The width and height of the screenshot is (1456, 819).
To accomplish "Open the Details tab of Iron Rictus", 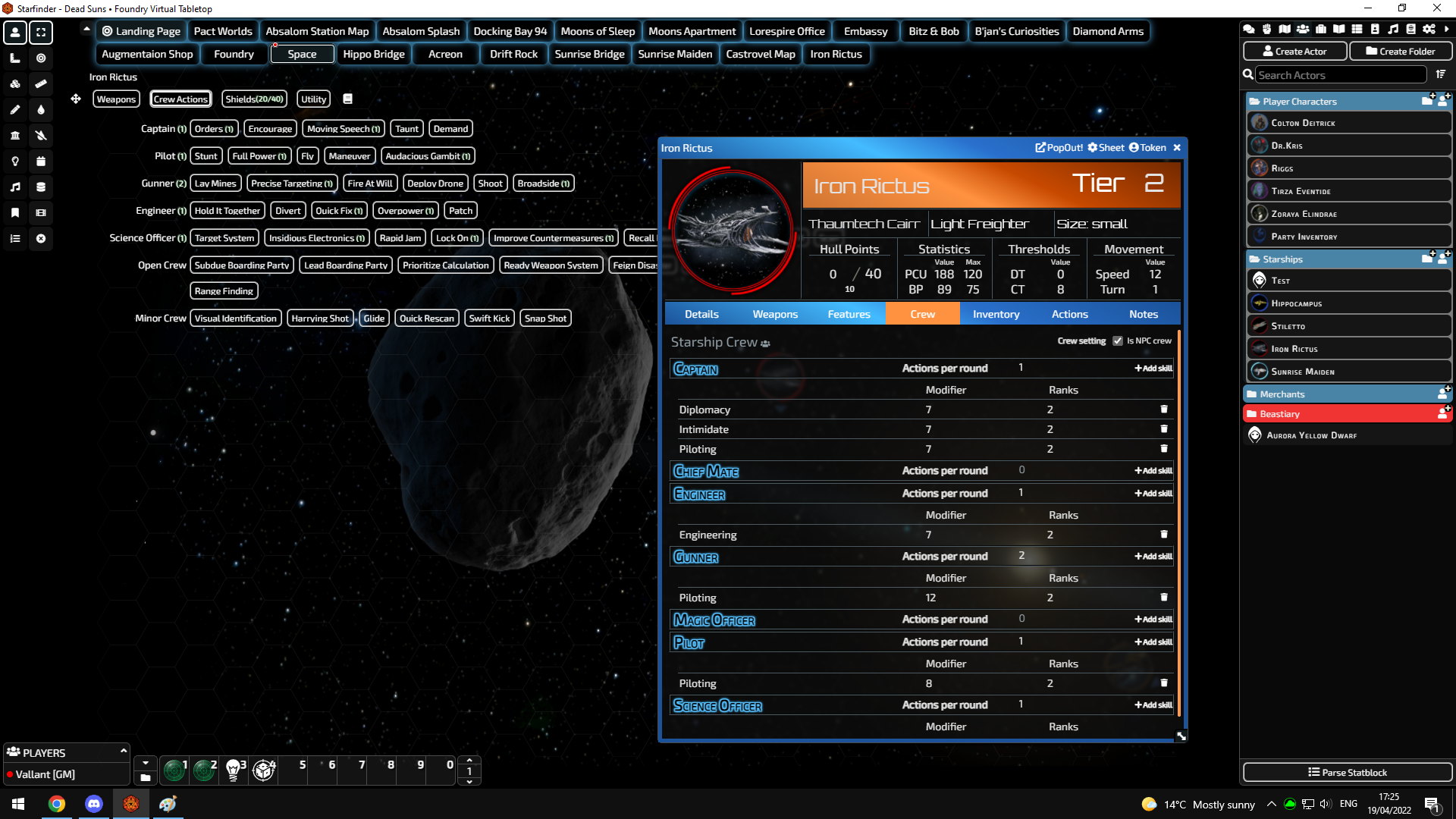I will tap(701, 314).
